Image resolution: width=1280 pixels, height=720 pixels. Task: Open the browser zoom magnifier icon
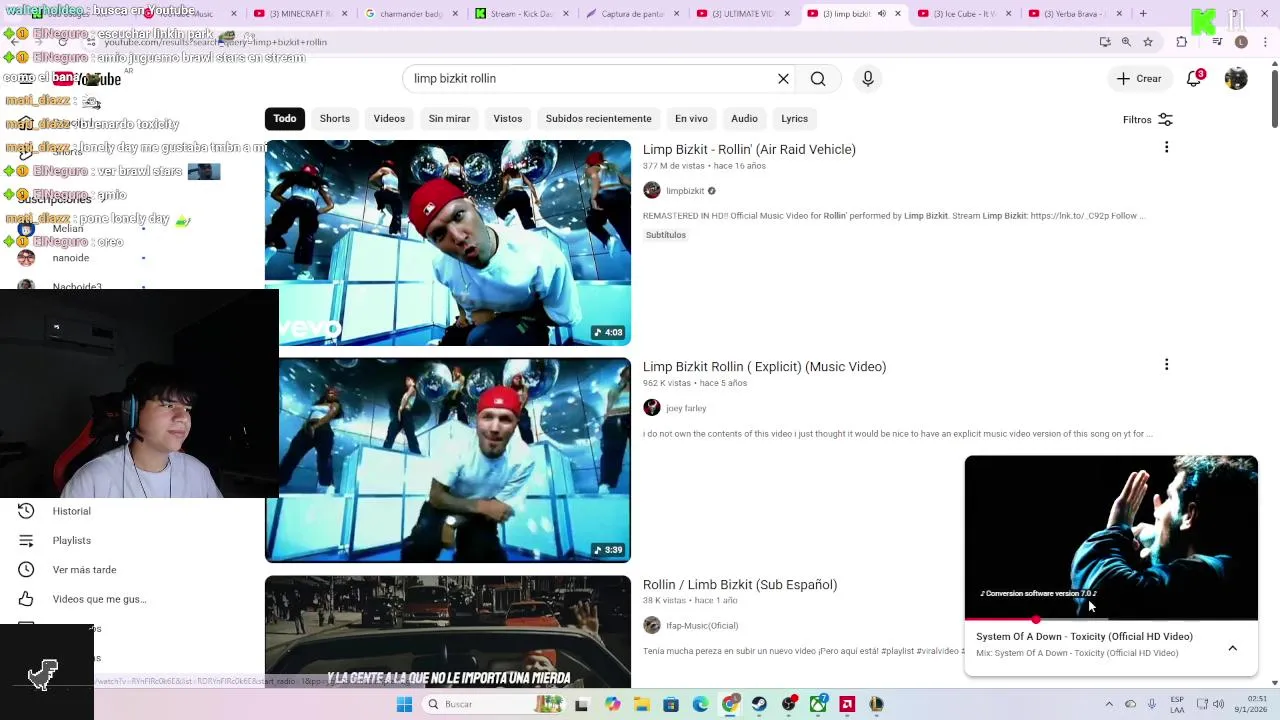pos(1126,42)
